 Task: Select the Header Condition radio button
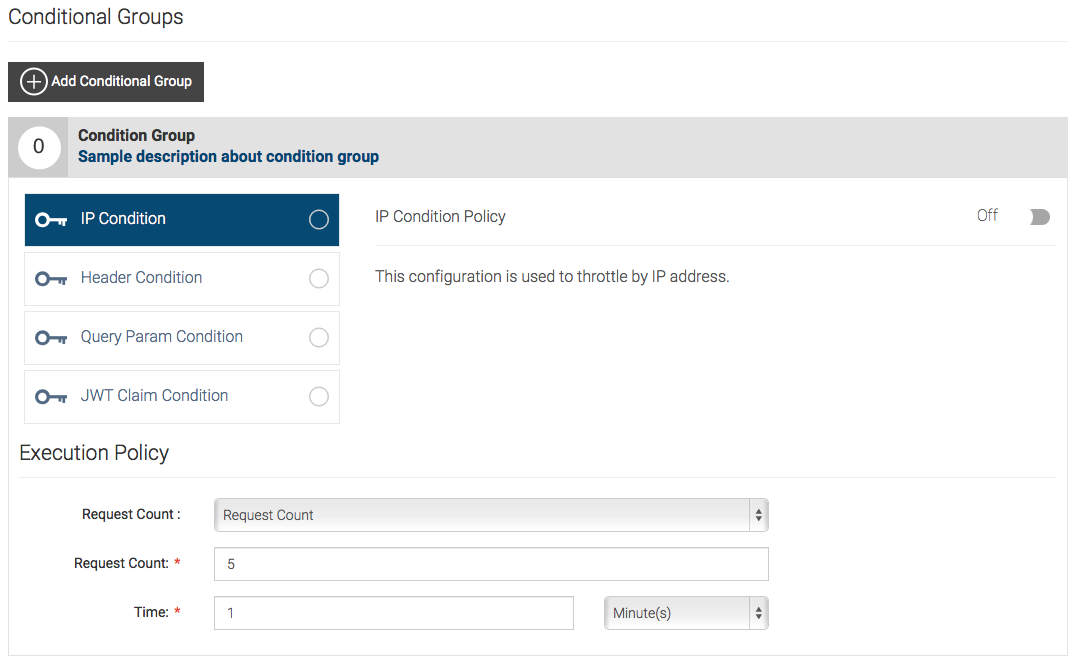318,278
